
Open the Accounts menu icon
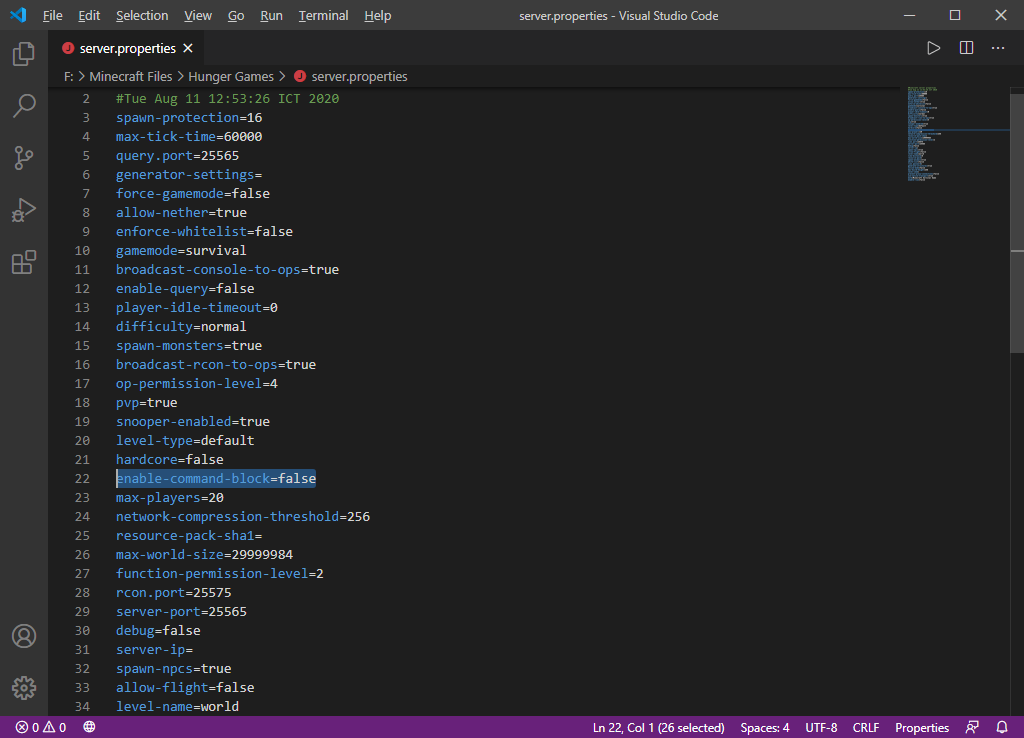tap(24, 635)
